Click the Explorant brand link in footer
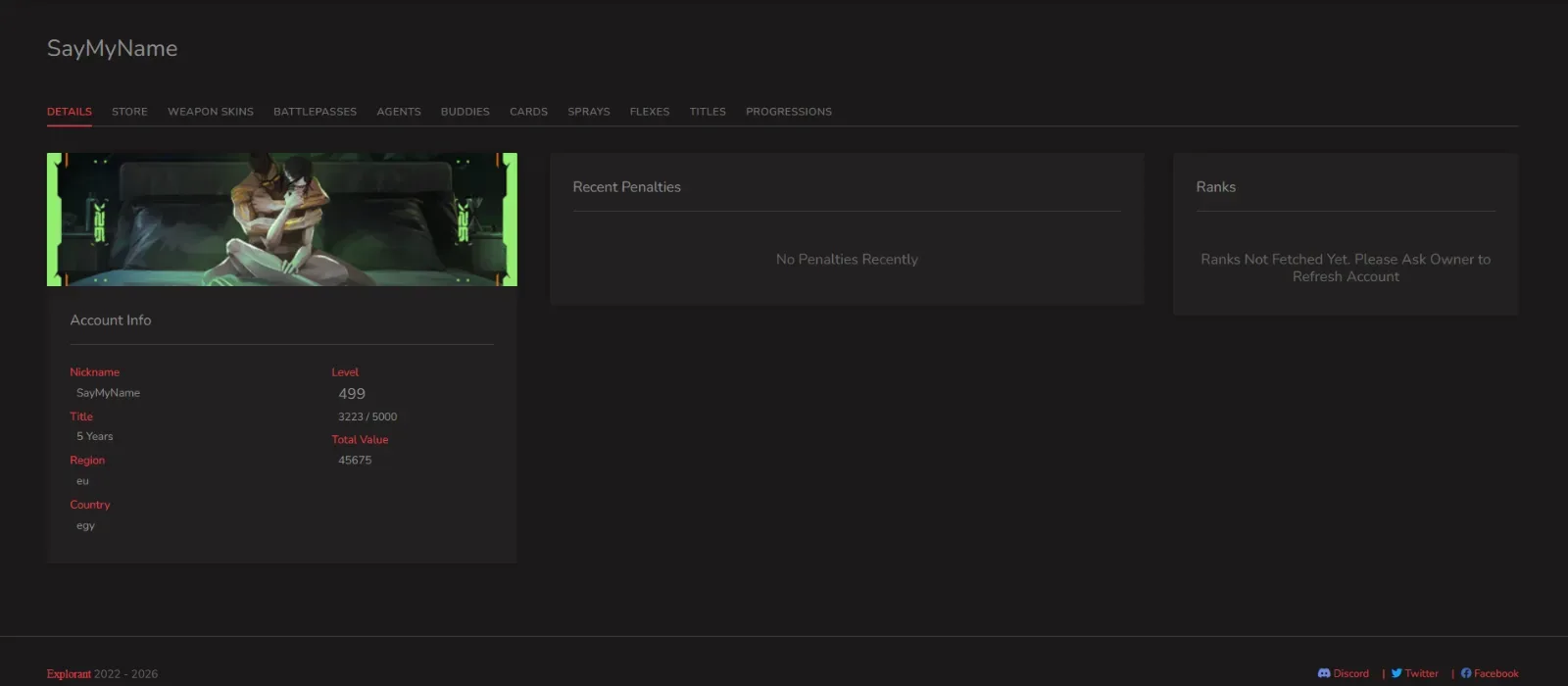 [x=69, y=674]
